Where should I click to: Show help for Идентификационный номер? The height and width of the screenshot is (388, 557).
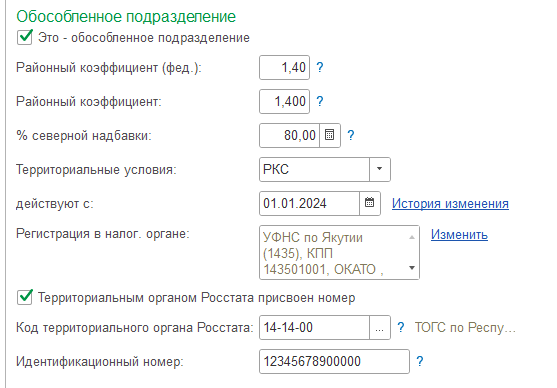[420, 361]
